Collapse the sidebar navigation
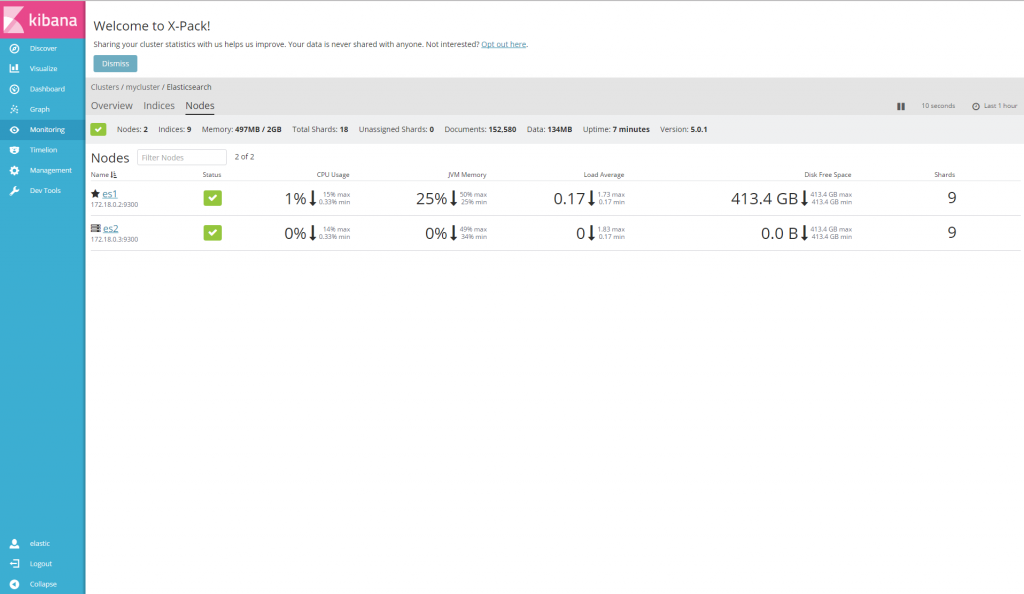Viewport: 1024px width, 594px height. tap(42, 584)
